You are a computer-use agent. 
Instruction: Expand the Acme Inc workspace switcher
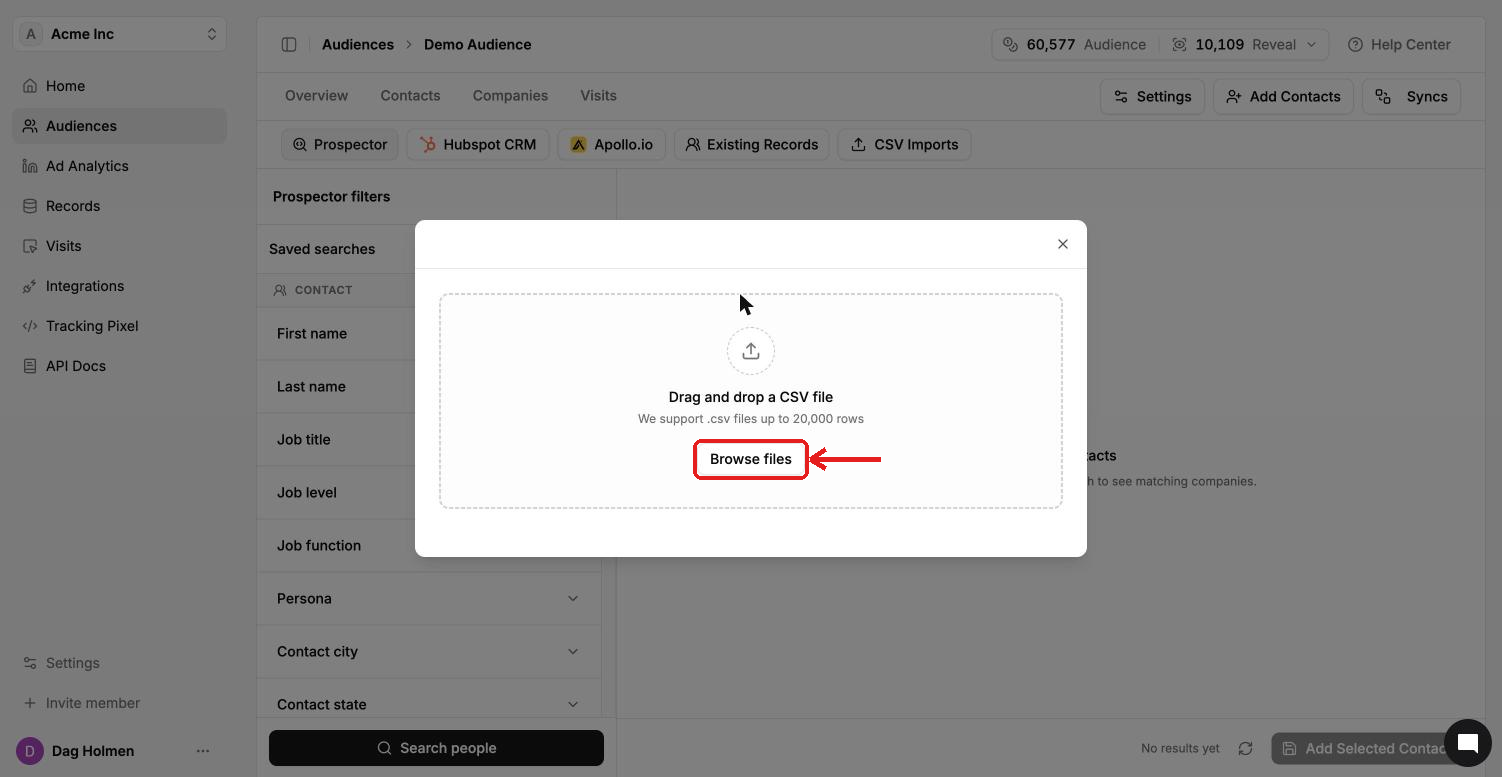click(120, 34)
